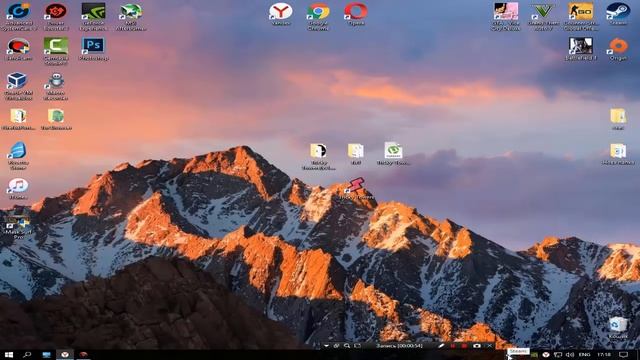Switch ENG input language indicator
Viewport: 640px width, 360px height.
pyautogui.click(x=584, y=355)
